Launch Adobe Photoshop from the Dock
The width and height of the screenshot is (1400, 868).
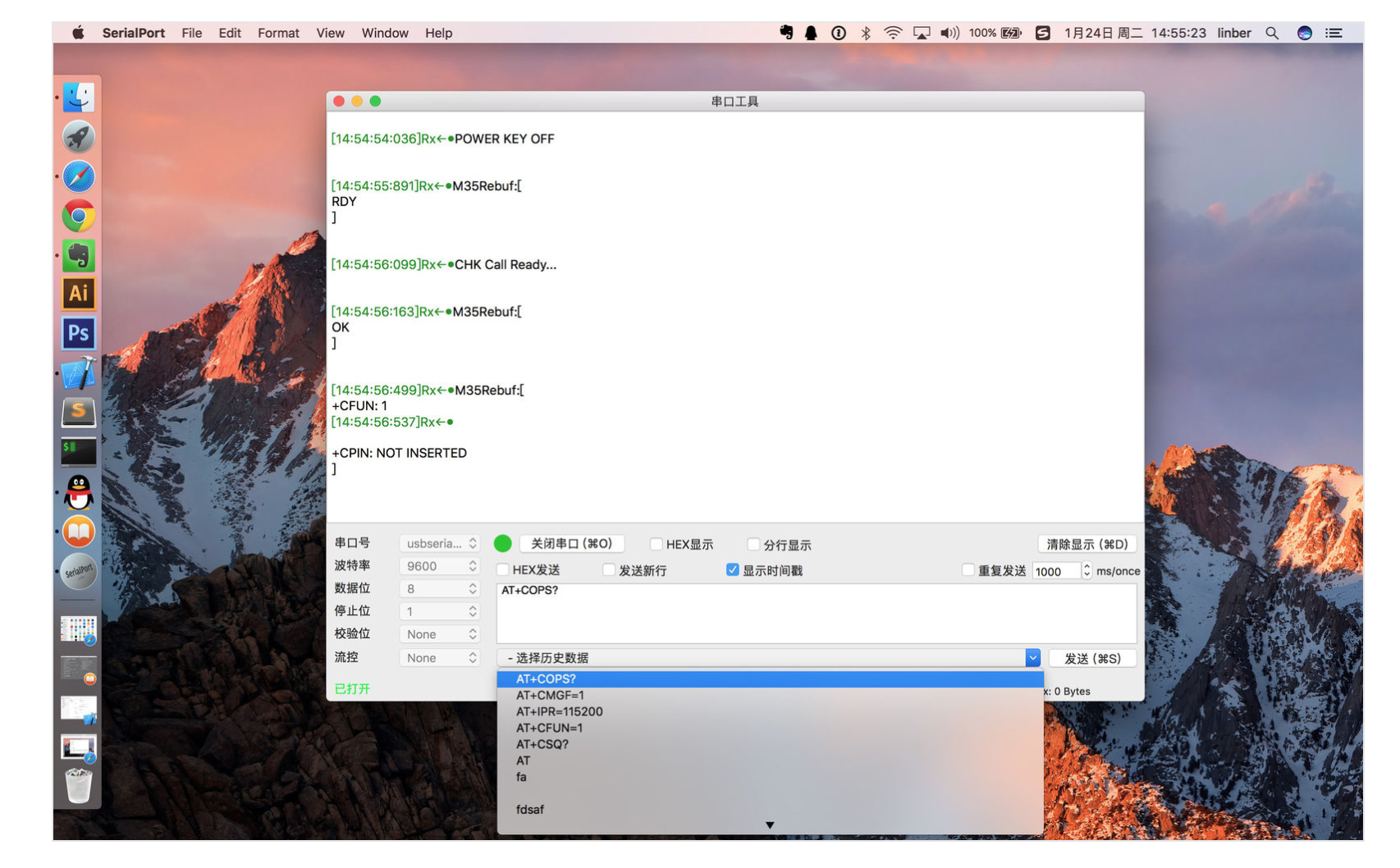pos(79,333)
